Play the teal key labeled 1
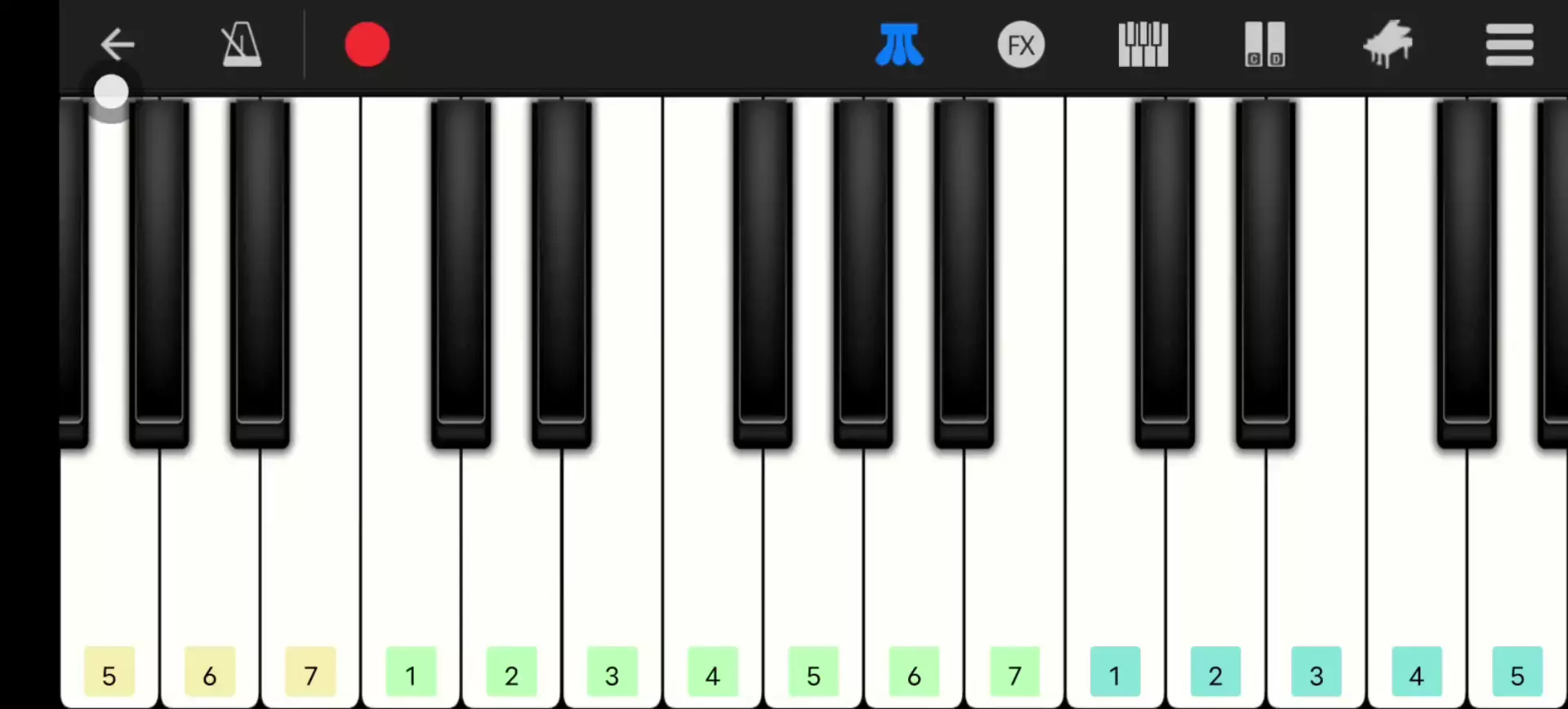The image size is (1568, 709). pyautogui.click(x=1115, y=572)
